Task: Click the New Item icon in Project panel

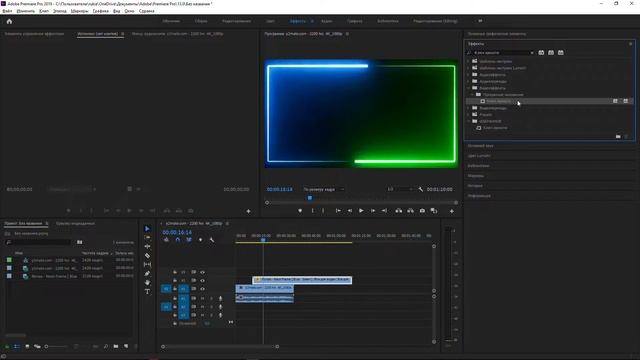Action: [126, 346]
